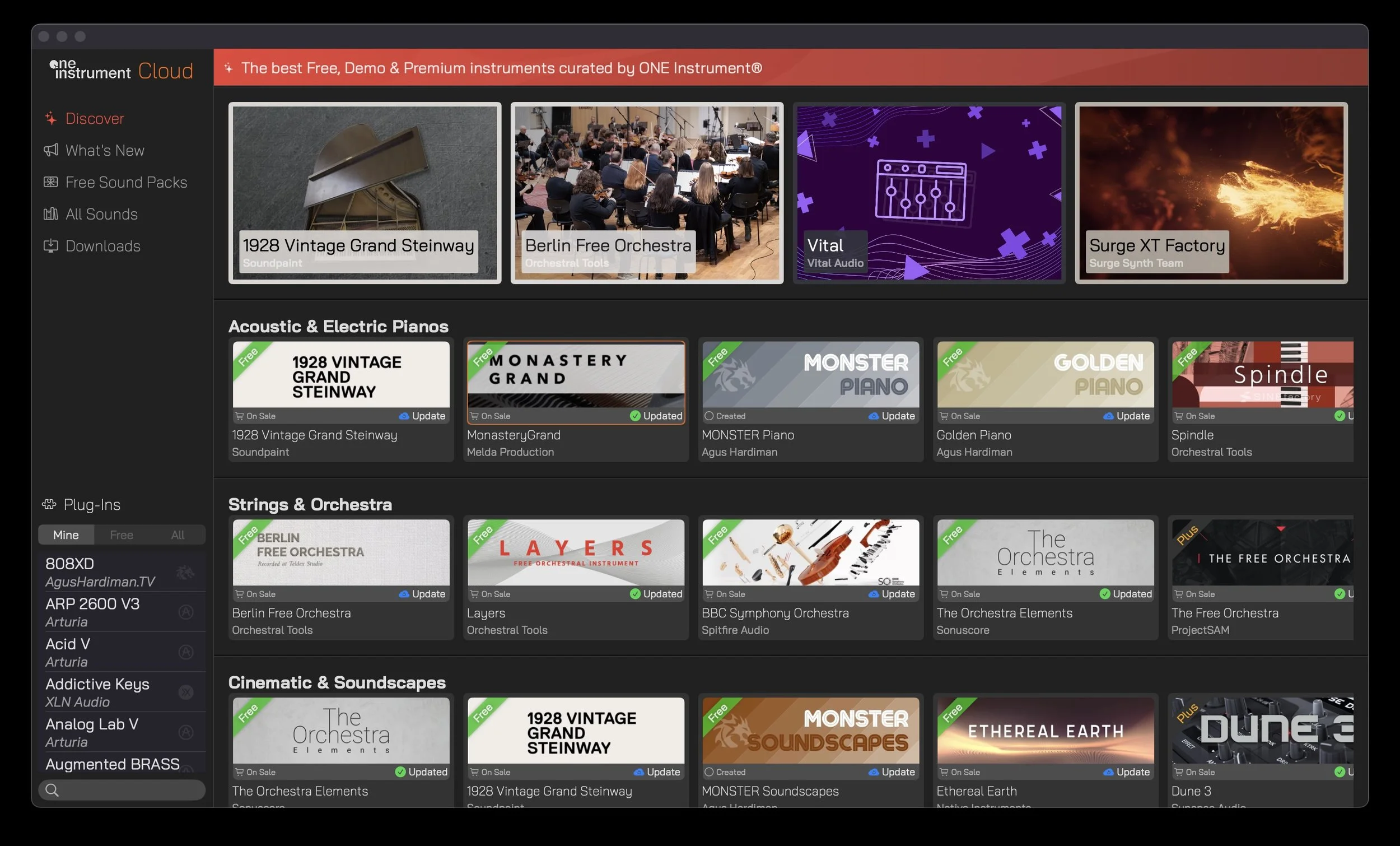Click the Downloads icon in sidebar
Screen dimensions: 1400x846
[x=50, y=245]
